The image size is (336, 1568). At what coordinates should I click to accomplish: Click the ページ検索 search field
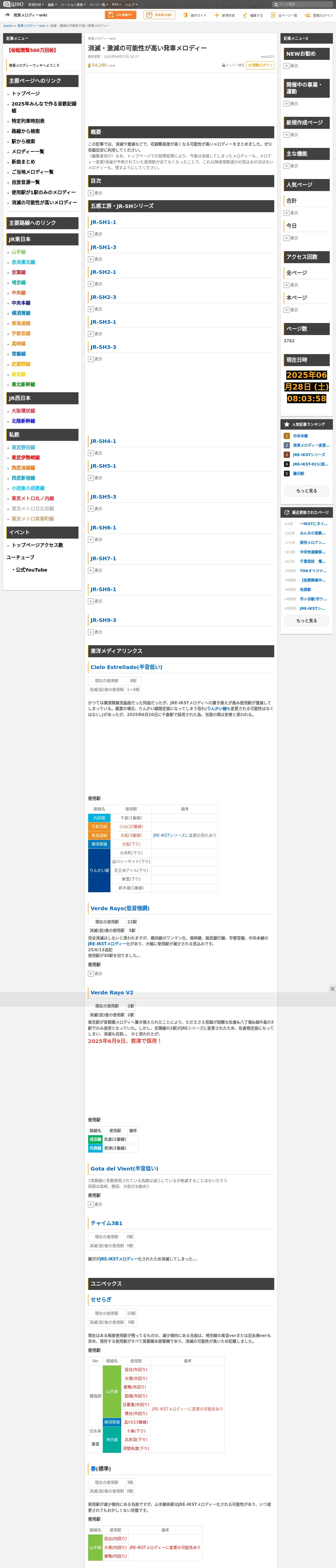point(303,4)
